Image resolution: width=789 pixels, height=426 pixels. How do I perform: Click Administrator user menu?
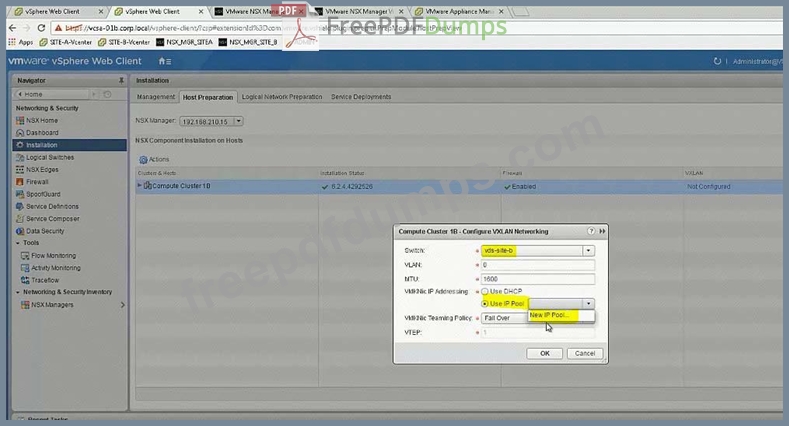pos(757,61)
